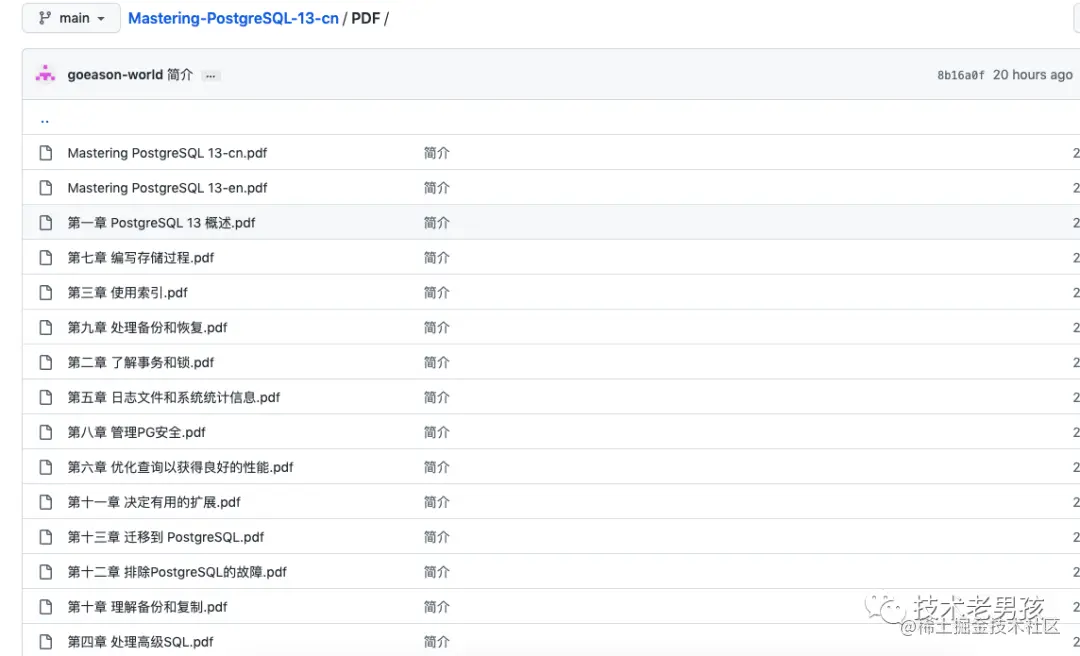Open 第三章 使用索引.pdf
The height and width of the screenshot is (656, 1080).
(x=127, y=292)
